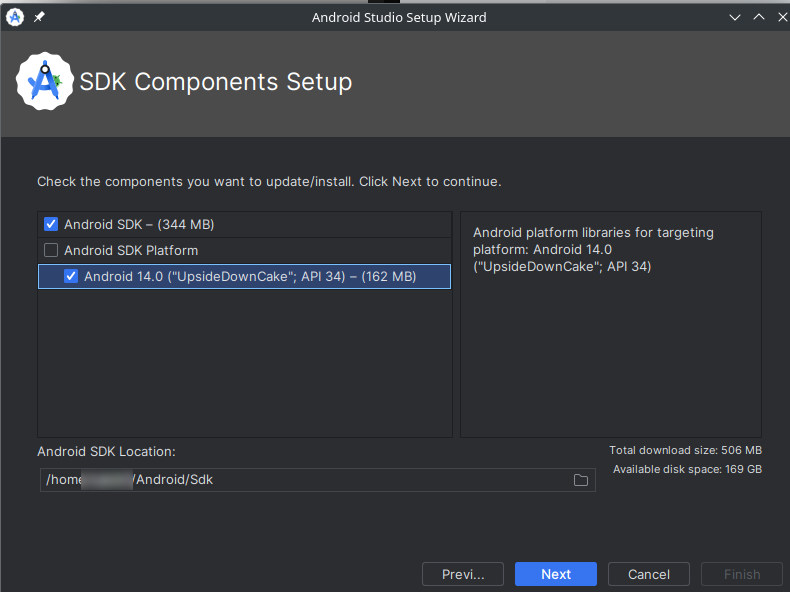
Task: Click the greyed-out Finish button
Action: pyautogui.click(x=742, y=574)
